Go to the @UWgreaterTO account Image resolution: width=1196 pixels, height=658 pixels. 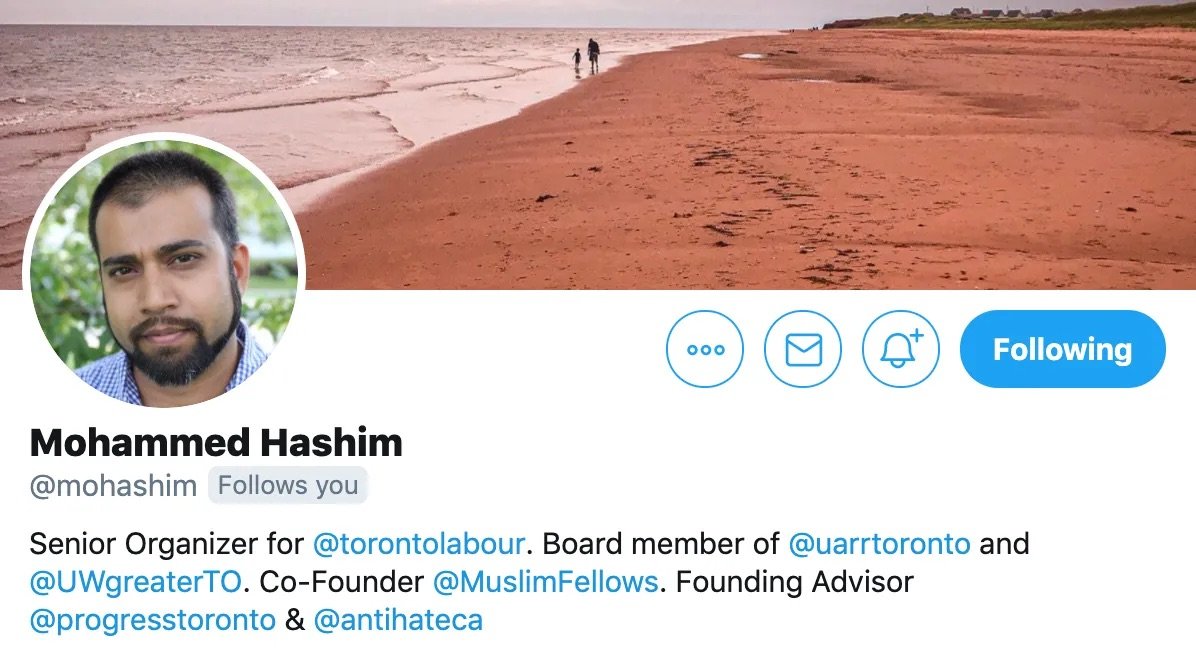click(136, 583)
